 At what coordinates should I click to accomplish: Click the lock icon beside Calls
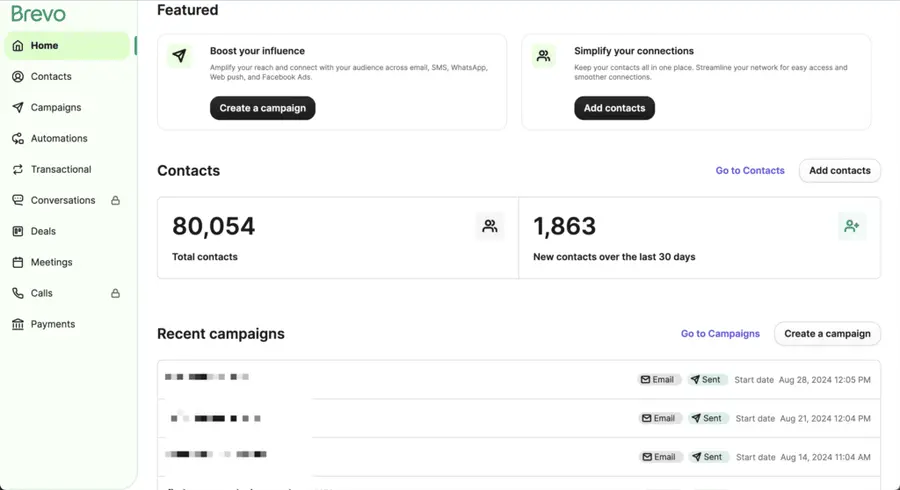[x=115, y=293]
